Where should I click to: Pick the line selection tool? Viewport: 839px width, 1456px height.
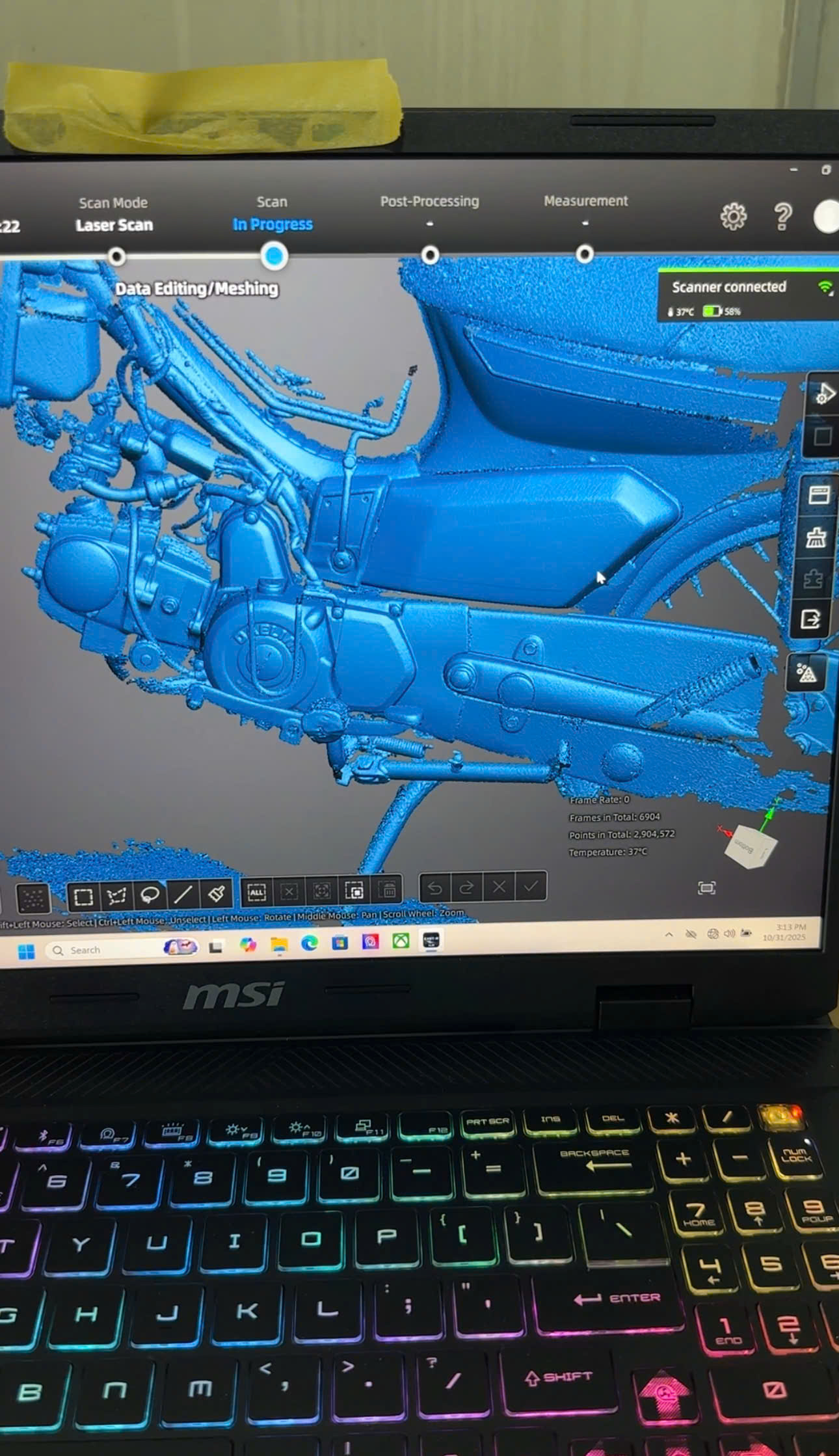coord(183,894)
